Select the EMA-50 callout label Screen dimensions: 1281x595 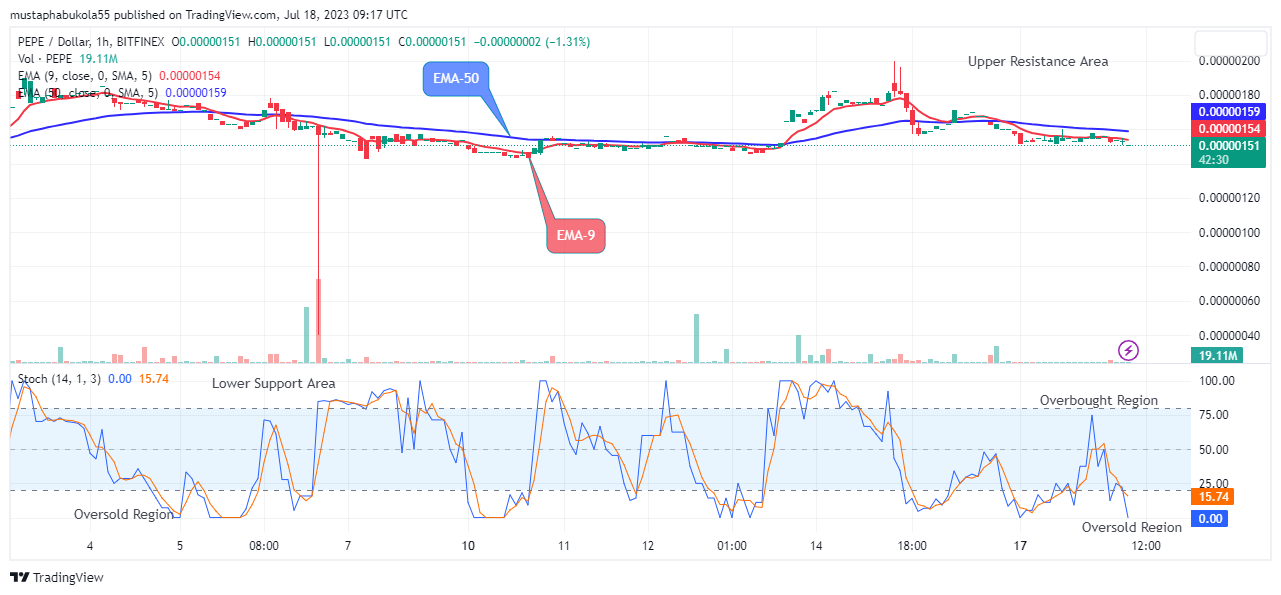456,78
